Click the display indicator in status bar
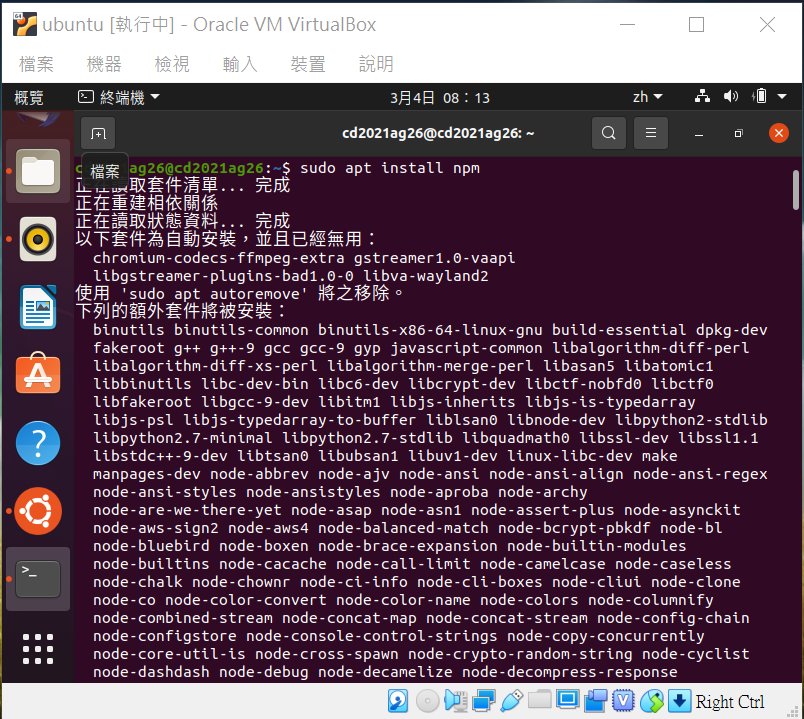Screen dimensions: 804x719 point(568,700)
